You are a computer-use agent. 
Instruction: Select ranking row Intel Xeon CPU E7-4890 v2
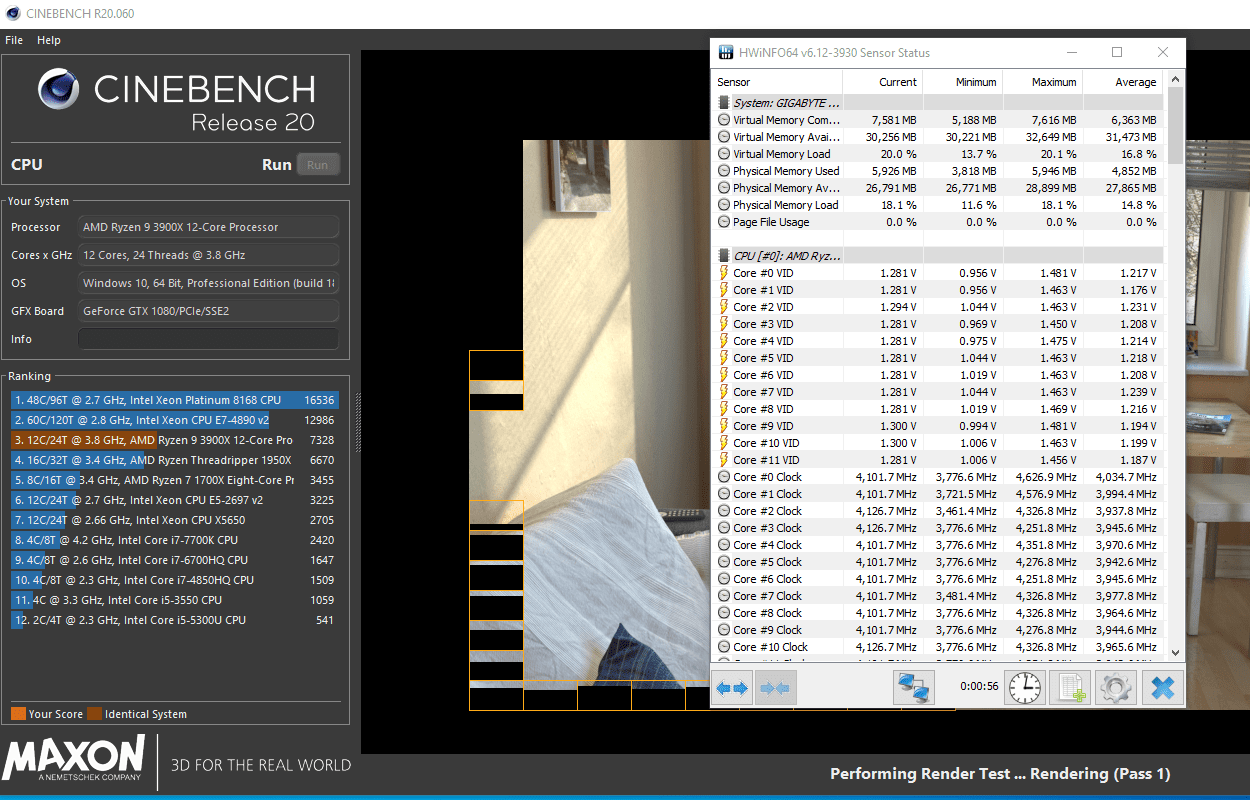175,420
